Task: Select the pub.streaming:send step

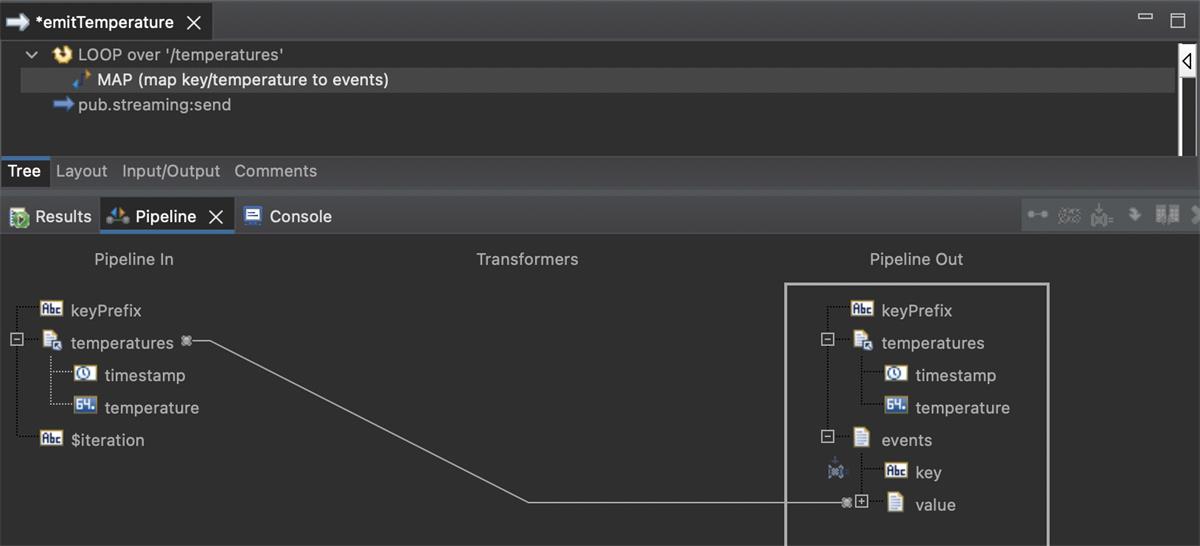Action: (154, 105)
